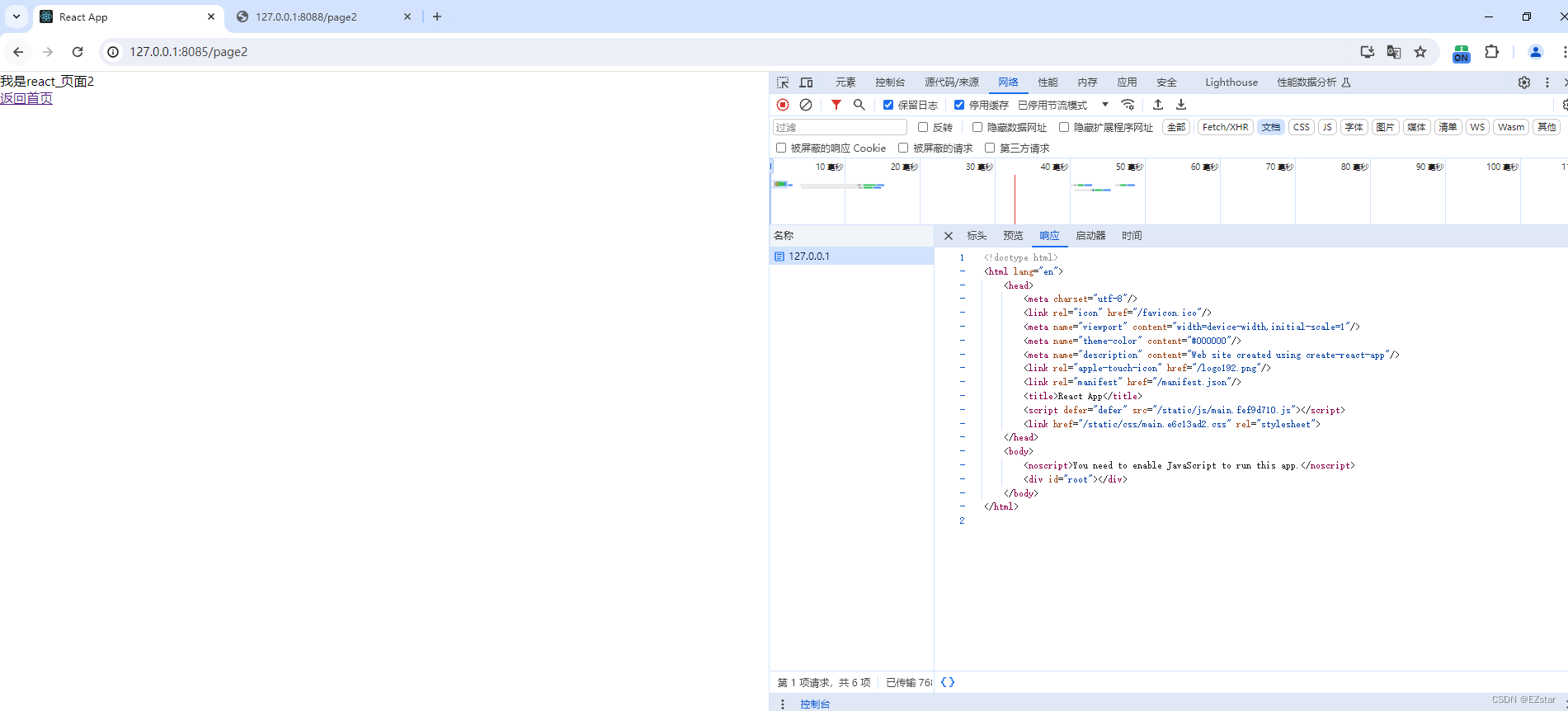Go back in browser history
1568x711 pixels.
pos(18,52)
